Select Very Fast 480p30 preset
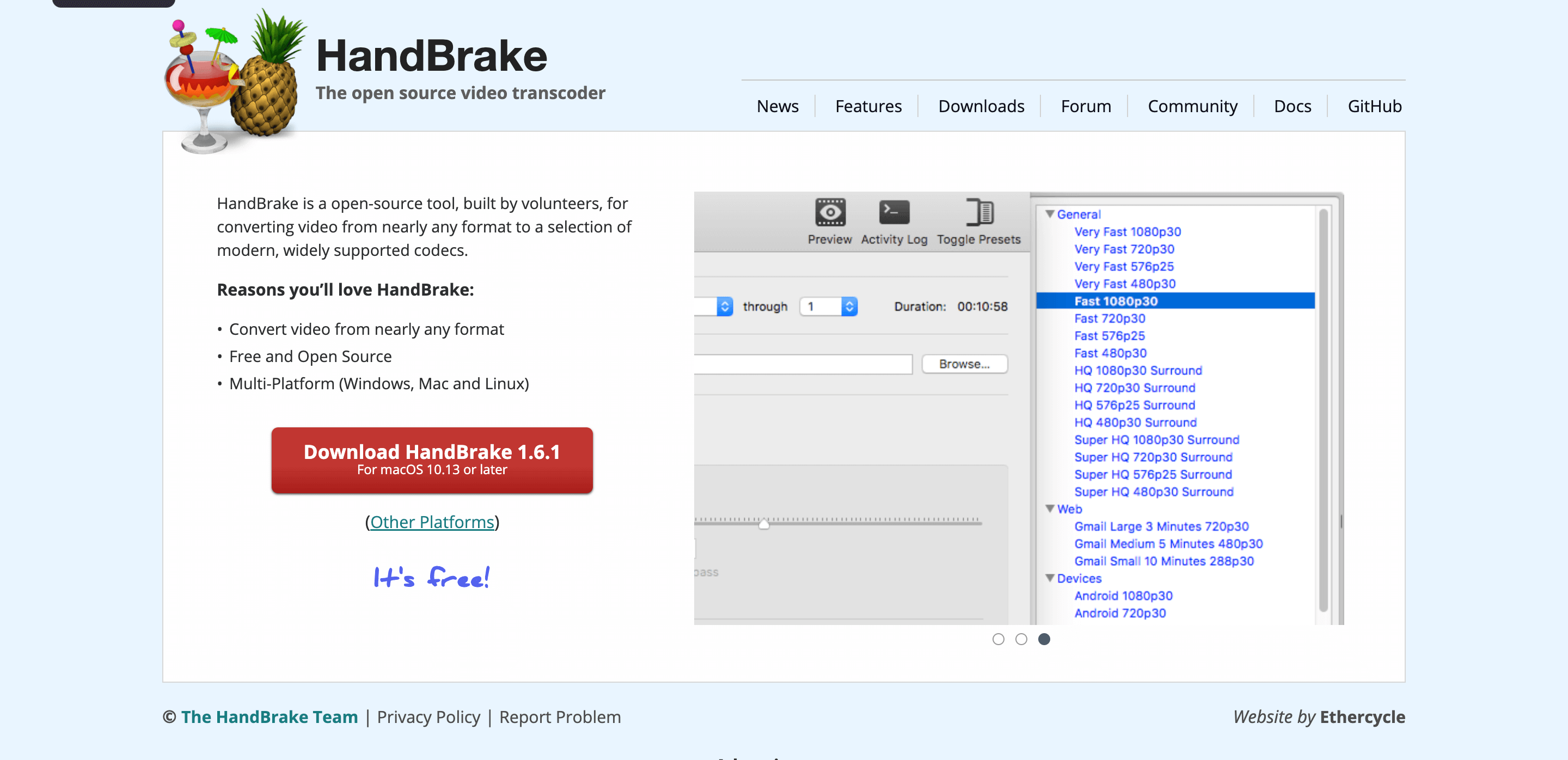 point(1124,284)
